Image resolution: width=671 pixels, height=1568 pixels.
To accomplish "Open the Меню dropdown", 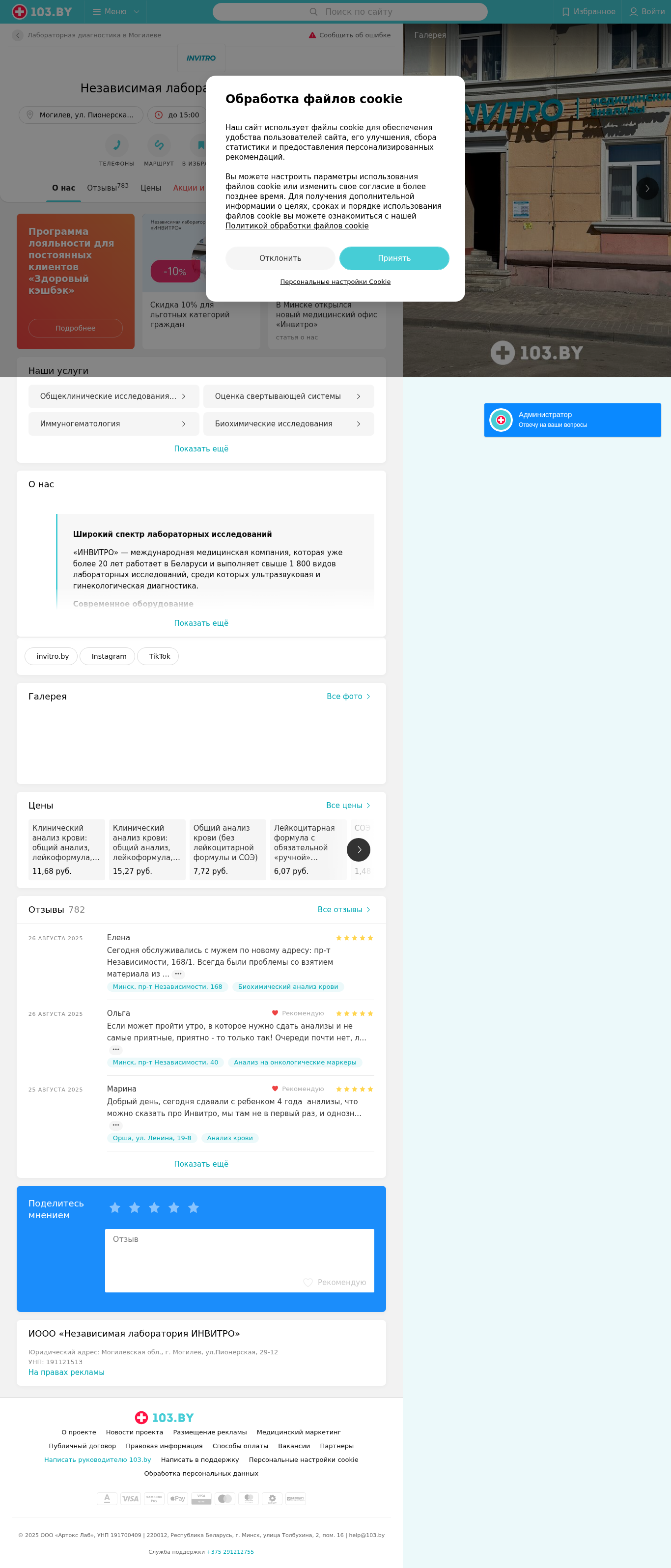I will point(116,12).
